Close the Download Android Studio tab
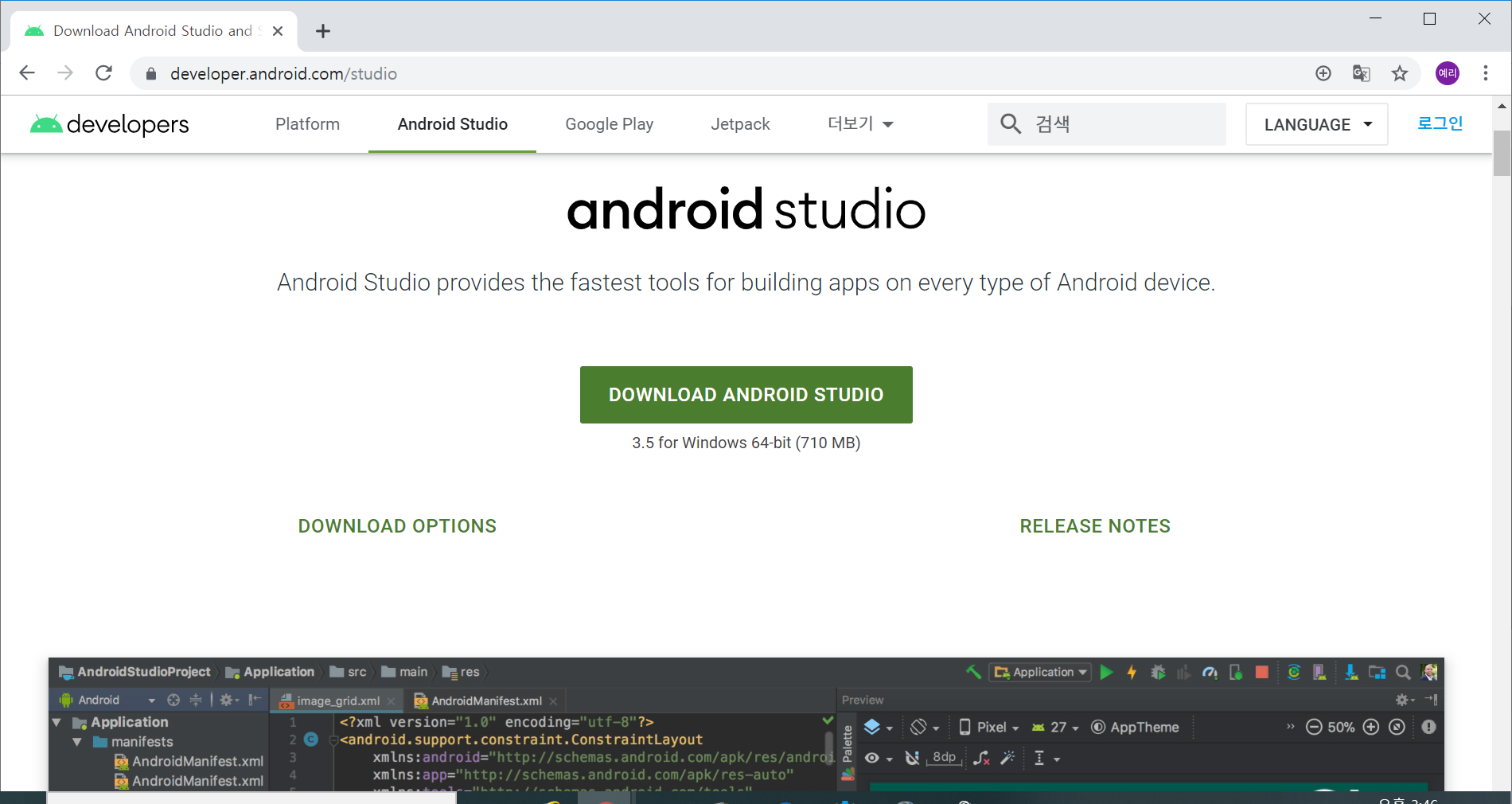The width and height of the screenshot is (1512, 804). click(278, 31)
